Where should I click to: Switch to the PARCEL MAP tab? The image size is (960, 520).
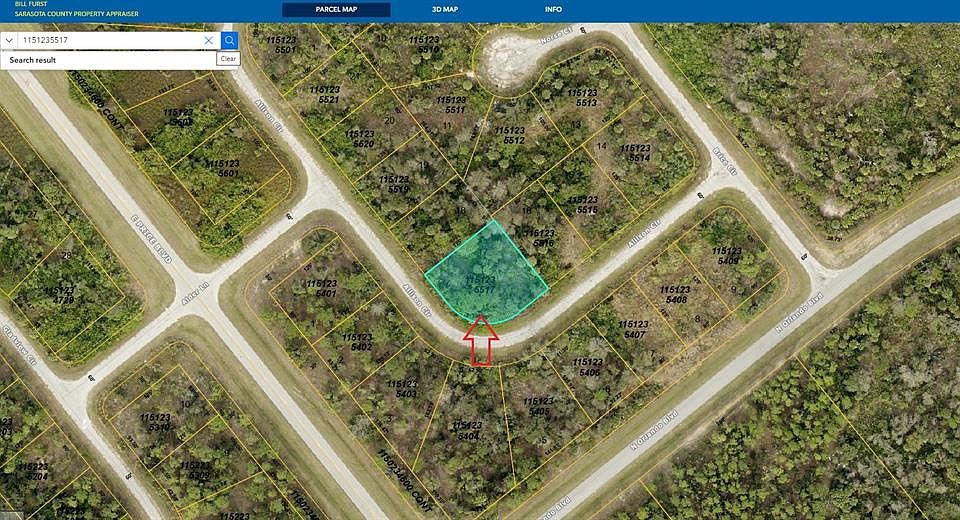[336, 9]
